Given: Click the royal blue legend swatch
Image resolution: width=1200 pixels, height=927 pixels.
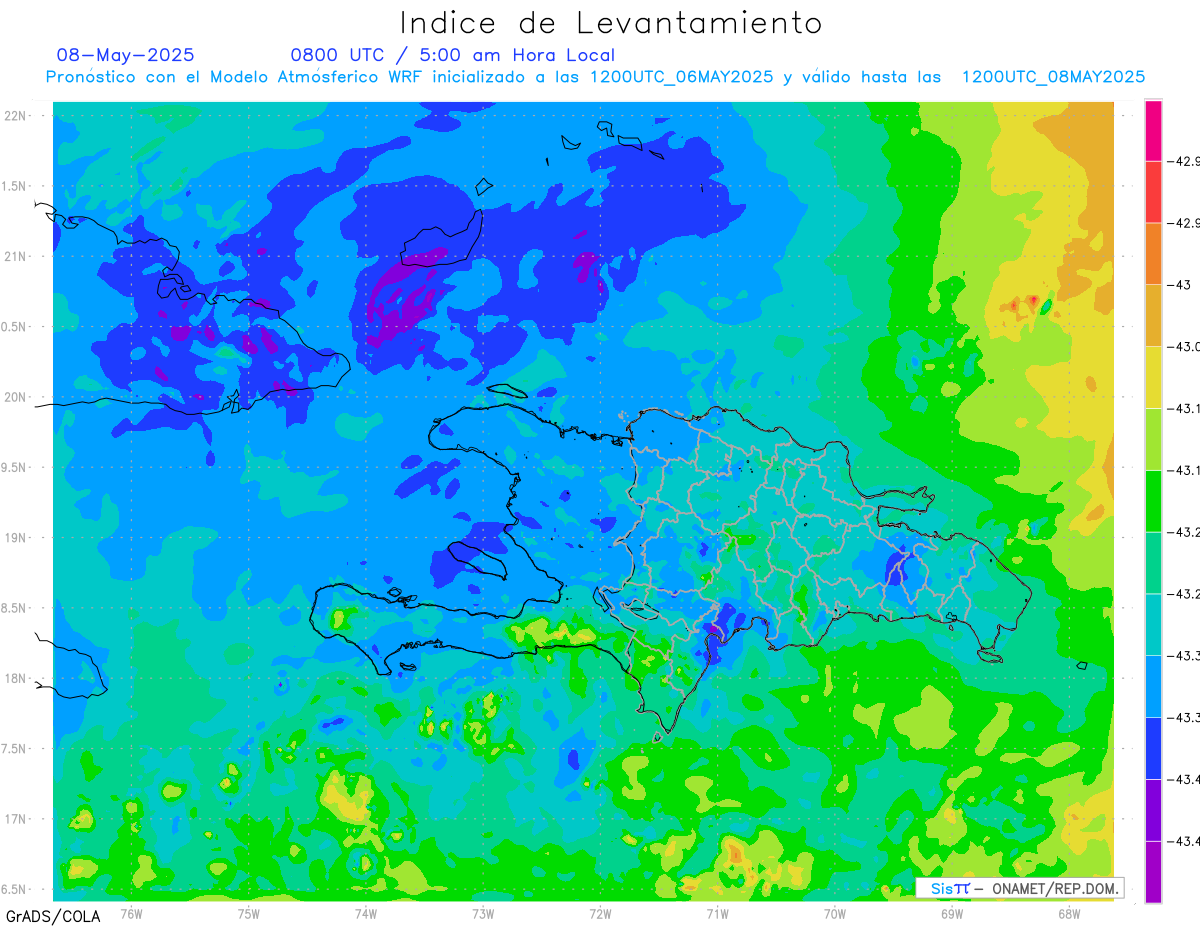Looking at the screenshot, I should 1153,748.
